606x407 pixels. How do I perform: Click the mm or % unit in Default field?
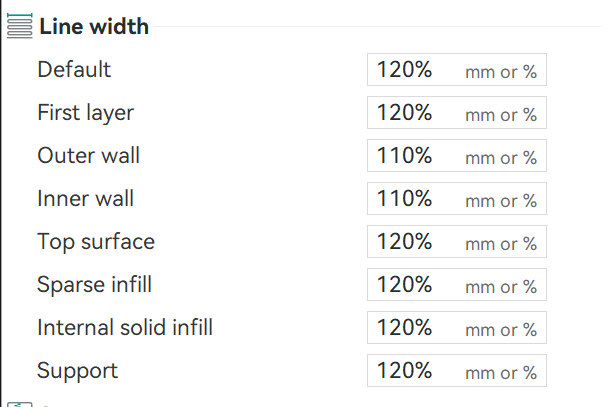point(501,72)
